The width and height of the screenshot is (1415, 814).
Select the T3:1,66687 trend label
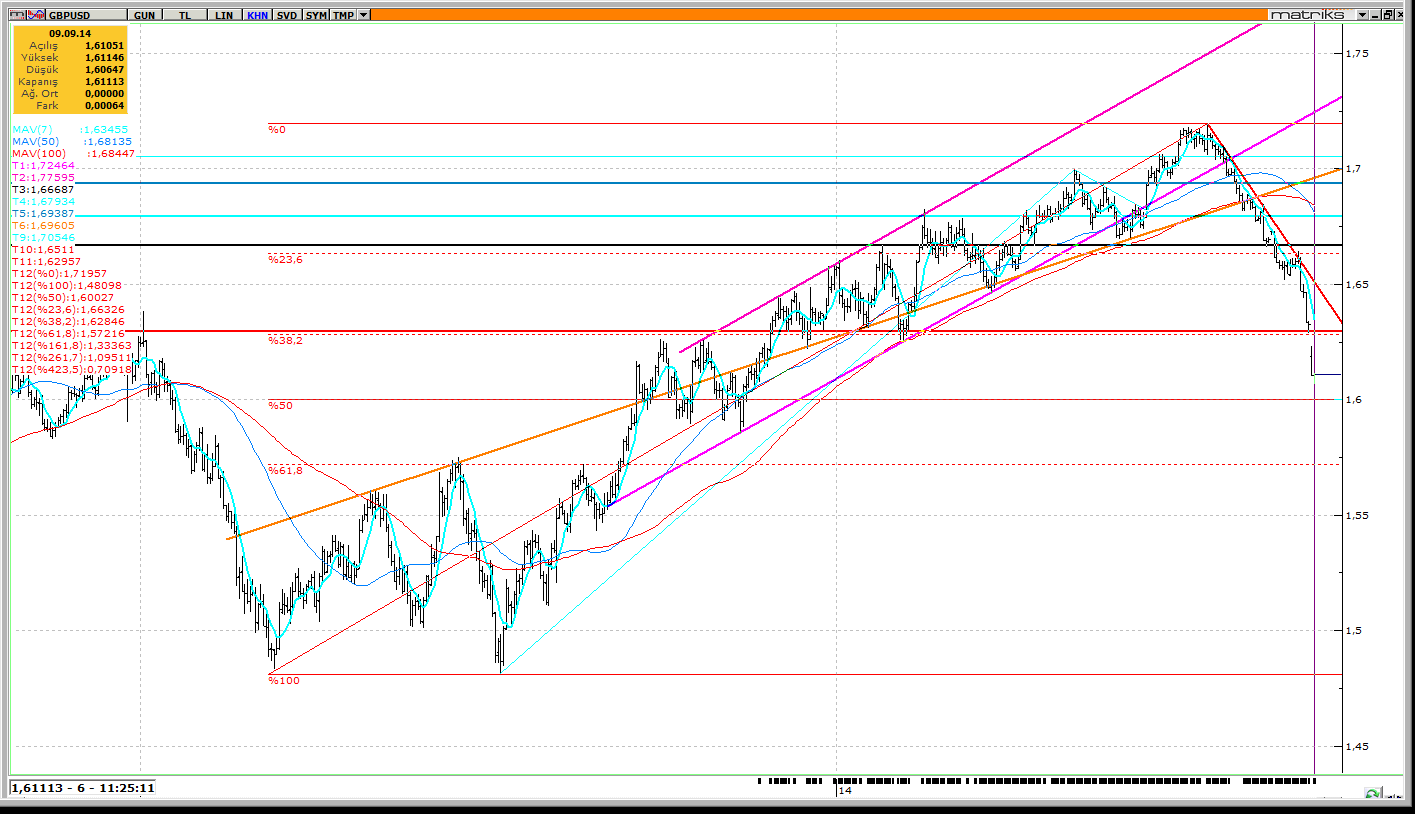click(x=43, y=190)
